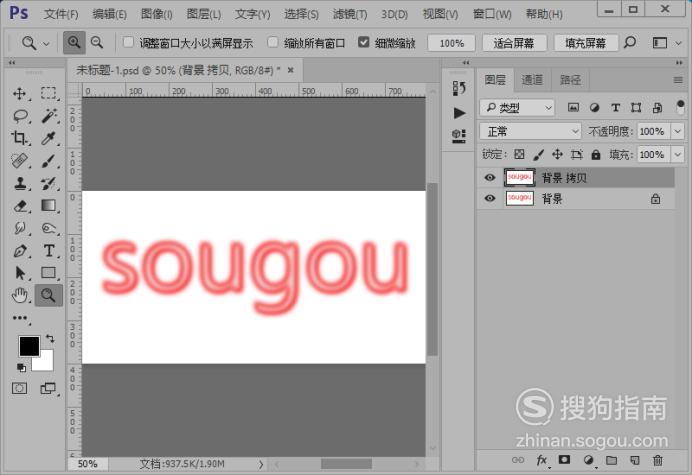Select the Magic Wand tool
692x475 pixels.
click(49, 116)
